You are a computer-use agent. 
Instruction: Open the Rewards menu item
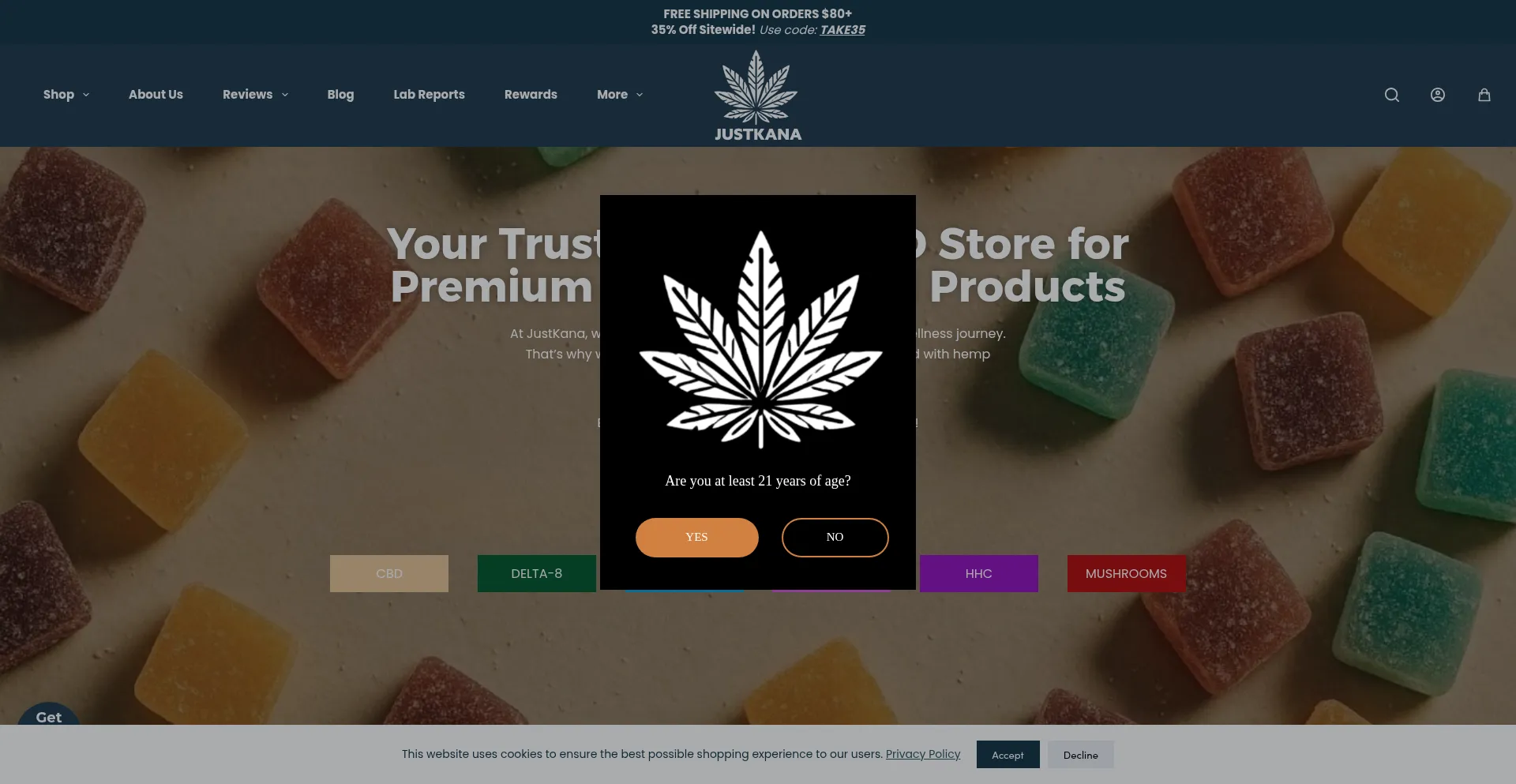[x=531, y=95]
